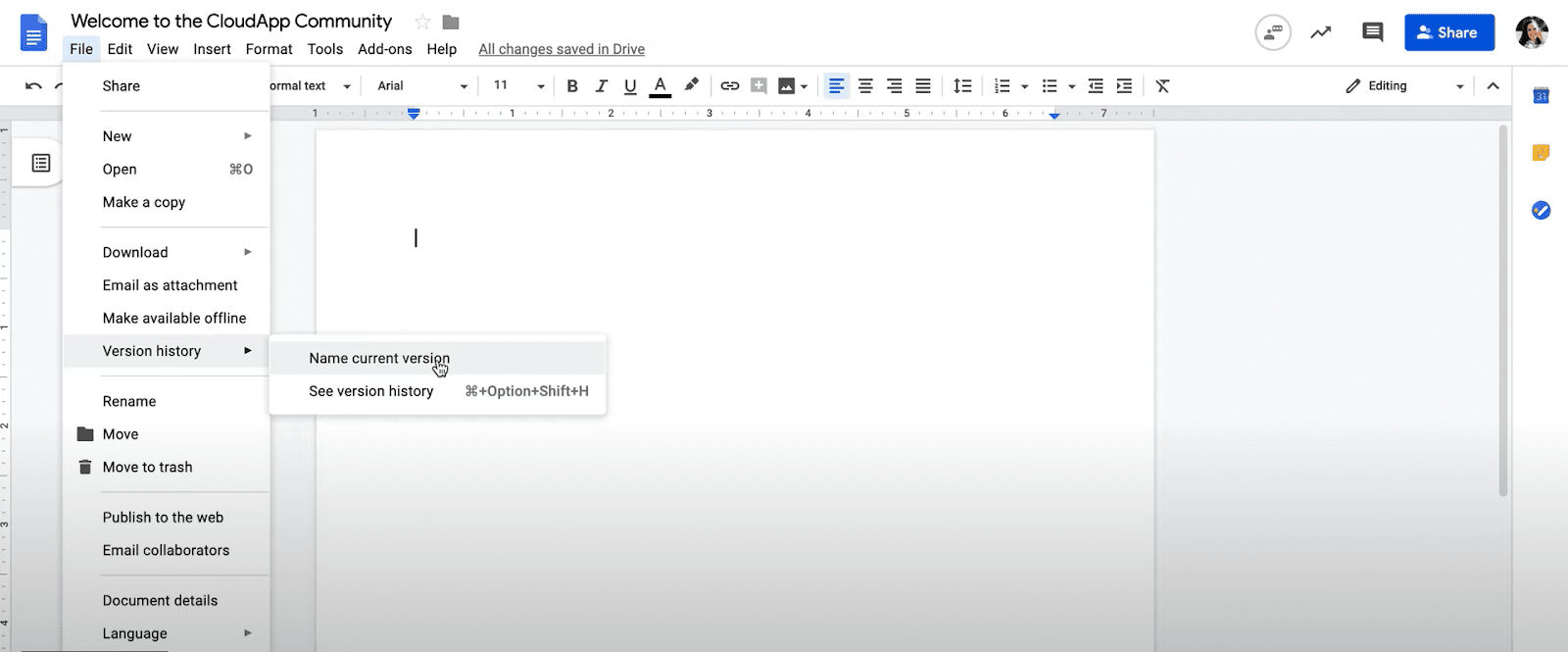Select center align
Screen dimensions: 1568x652
[x=865, y=86]
